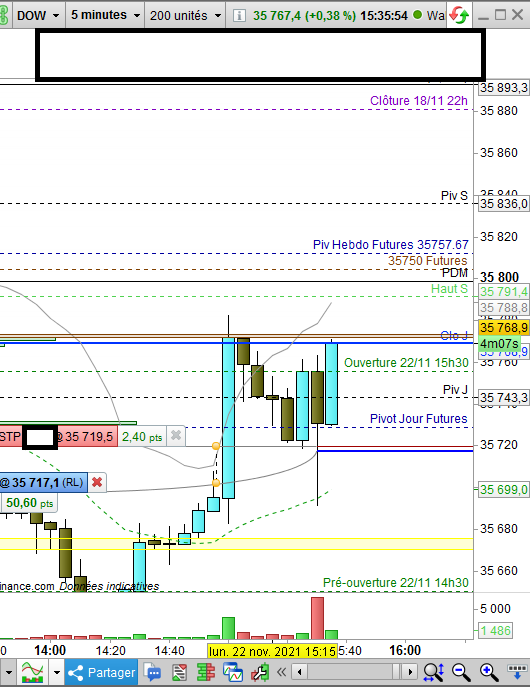The width and height of the screenshot is (530, 687).
Task: Open the 200 unités dropdown
Action: (x=185, y=15)
